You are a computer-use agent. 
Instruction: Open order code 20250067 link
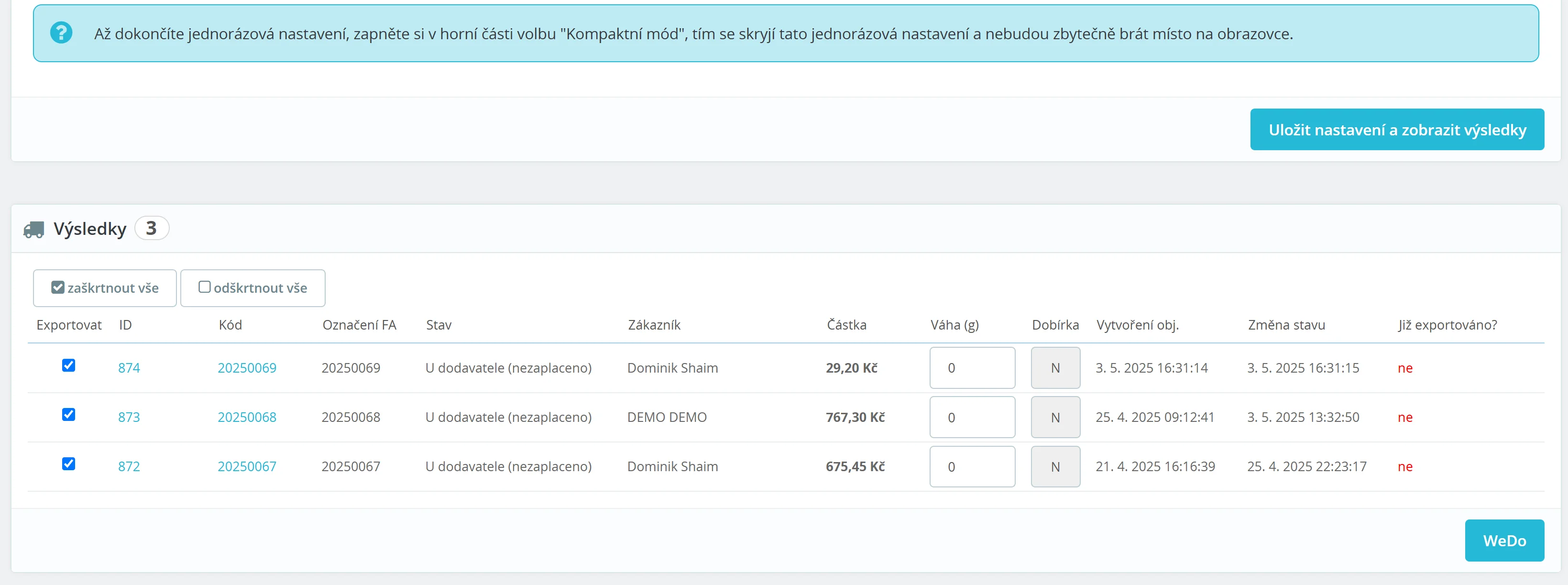click(247, 466)
